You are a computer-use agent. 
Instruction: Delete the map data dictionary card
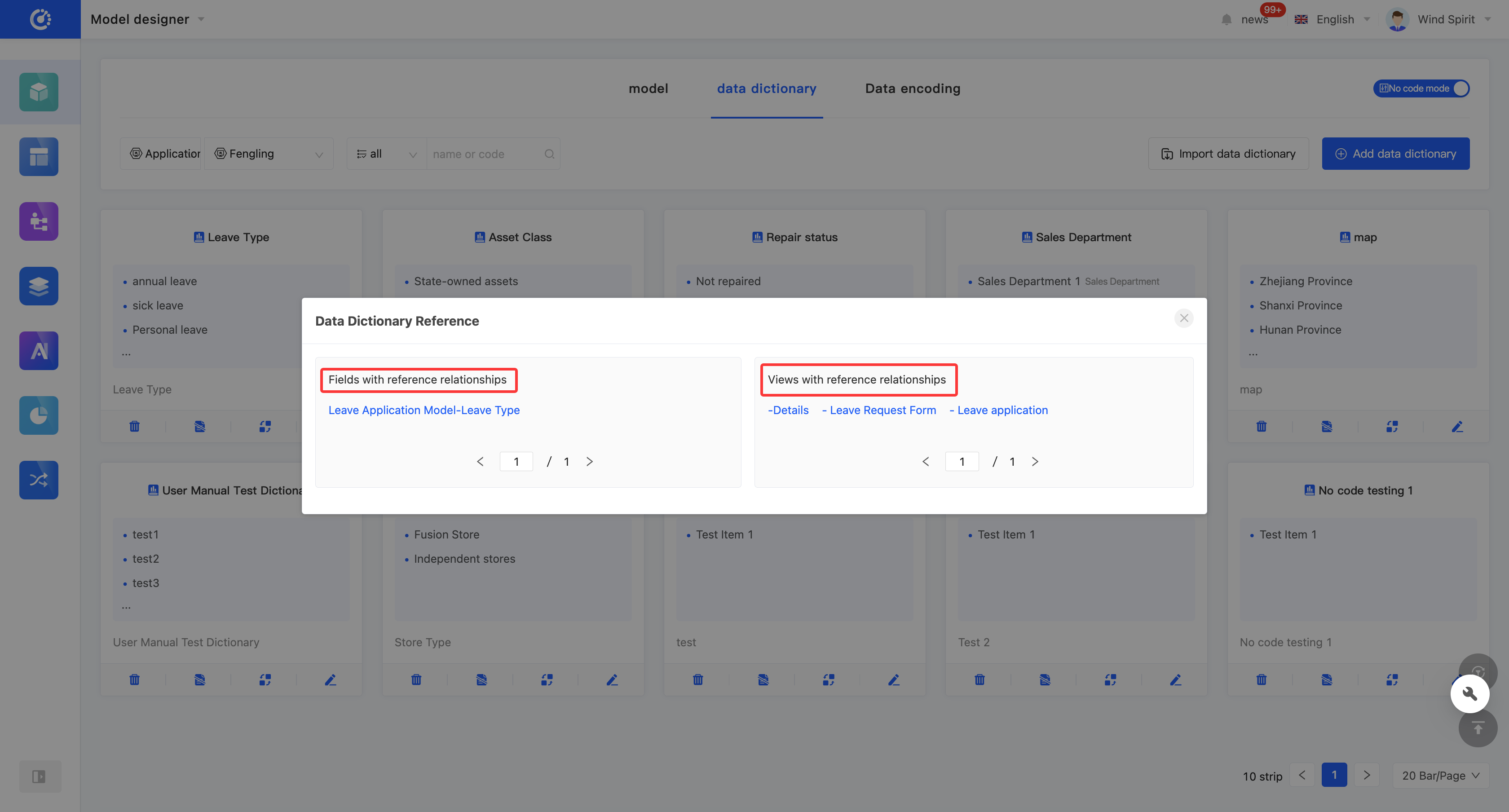click(1261, 427)
